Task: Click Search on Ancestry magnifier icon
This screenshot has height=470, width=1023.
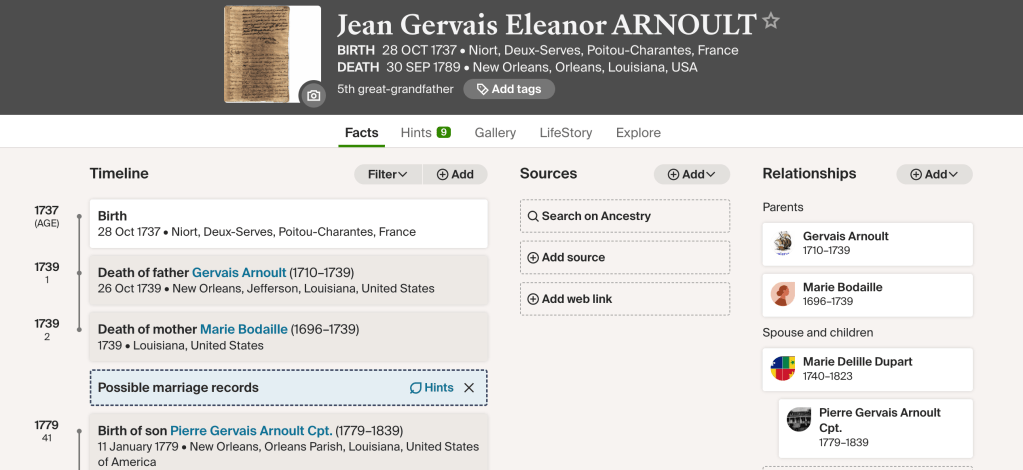Action: coord(533,216)
